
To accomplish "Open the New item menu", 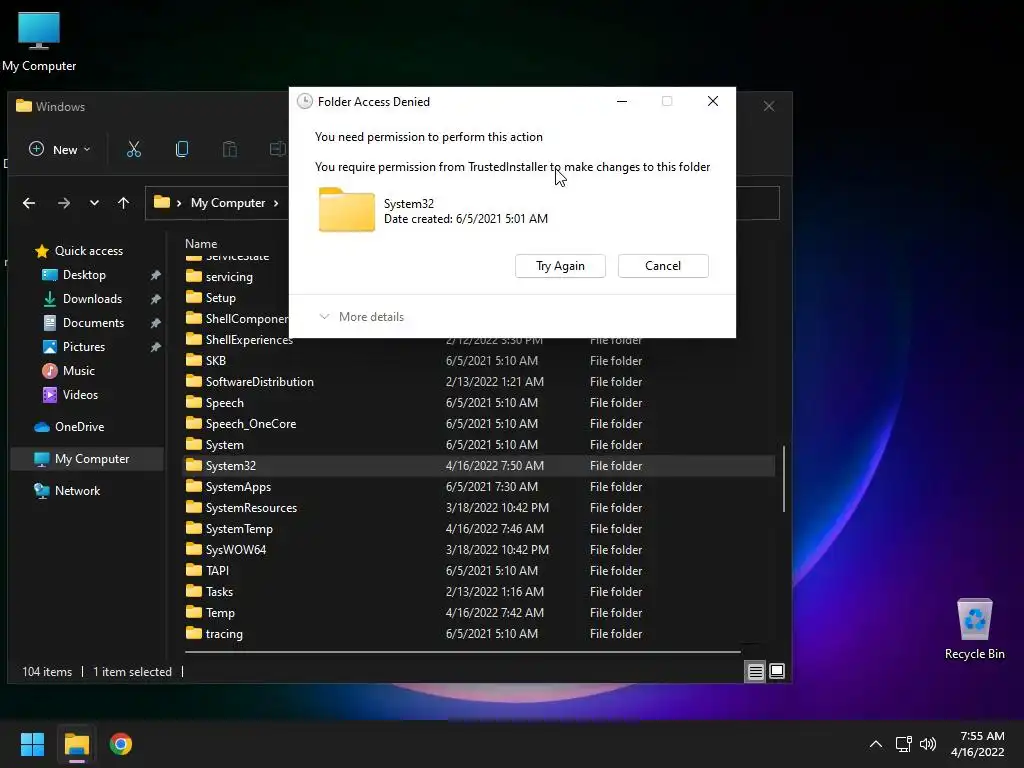I will pos(59,150).
